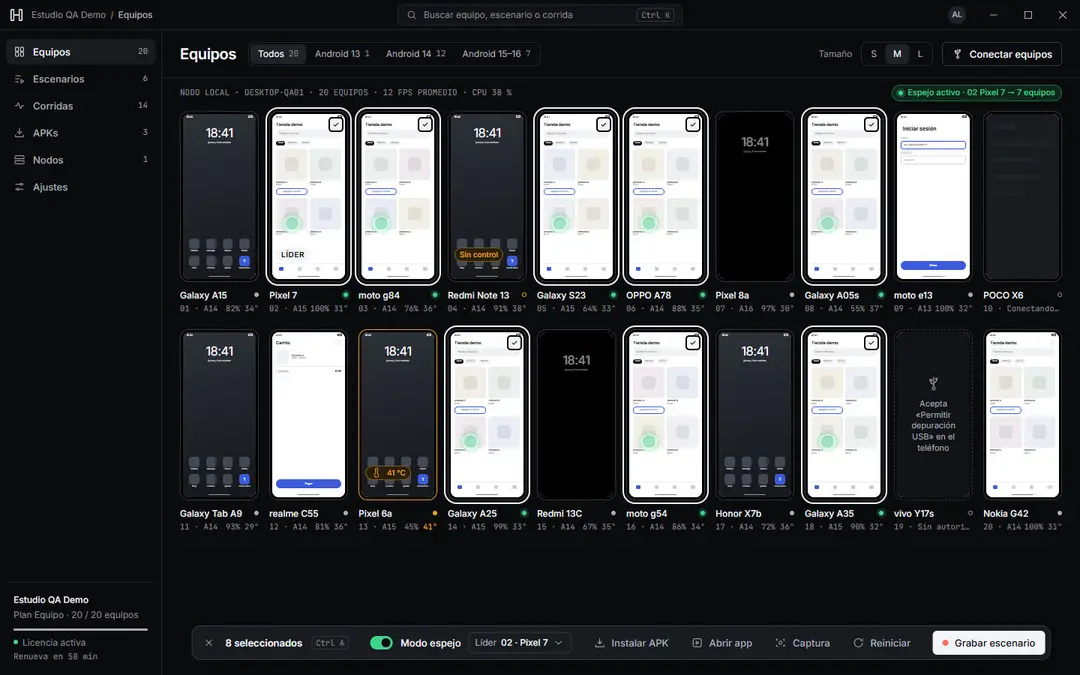This screenshot has width=1080, height=675.
Task: Focus the Buscar equipo search field
Action: coord(539,14)
